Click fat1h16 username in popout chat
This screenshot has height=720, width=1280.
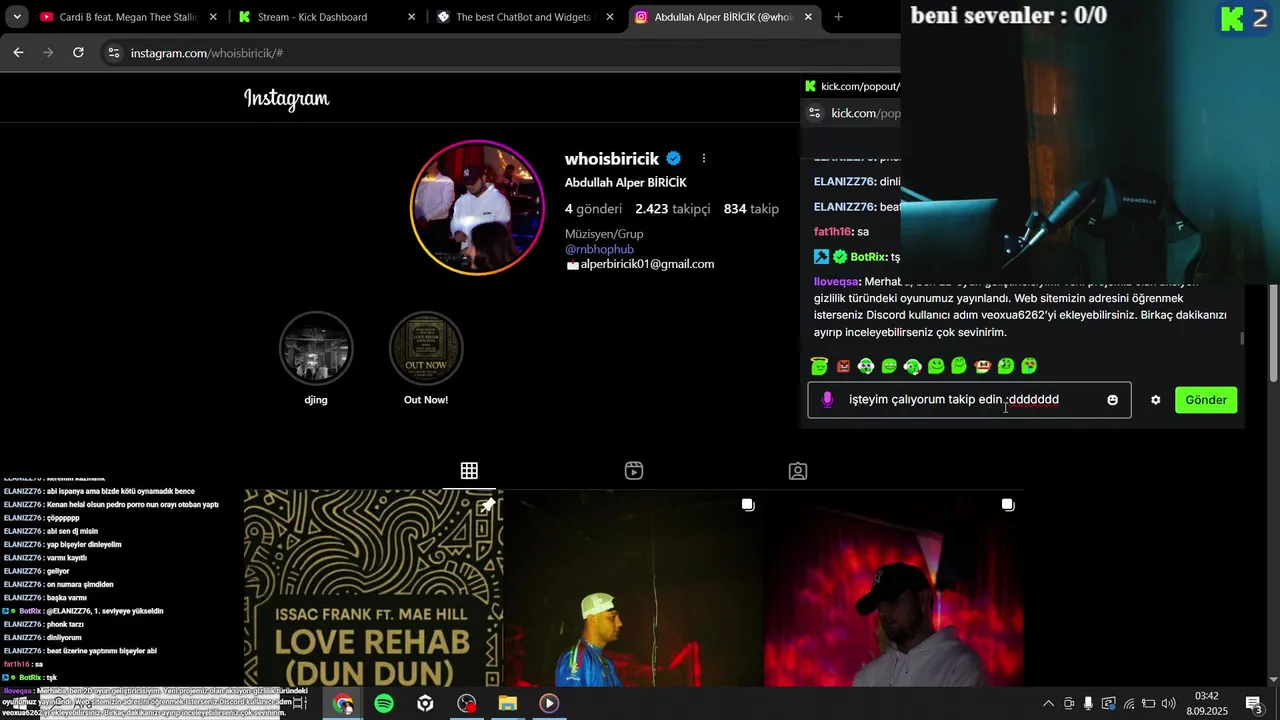pyautogui.click(x=832, y=232)
